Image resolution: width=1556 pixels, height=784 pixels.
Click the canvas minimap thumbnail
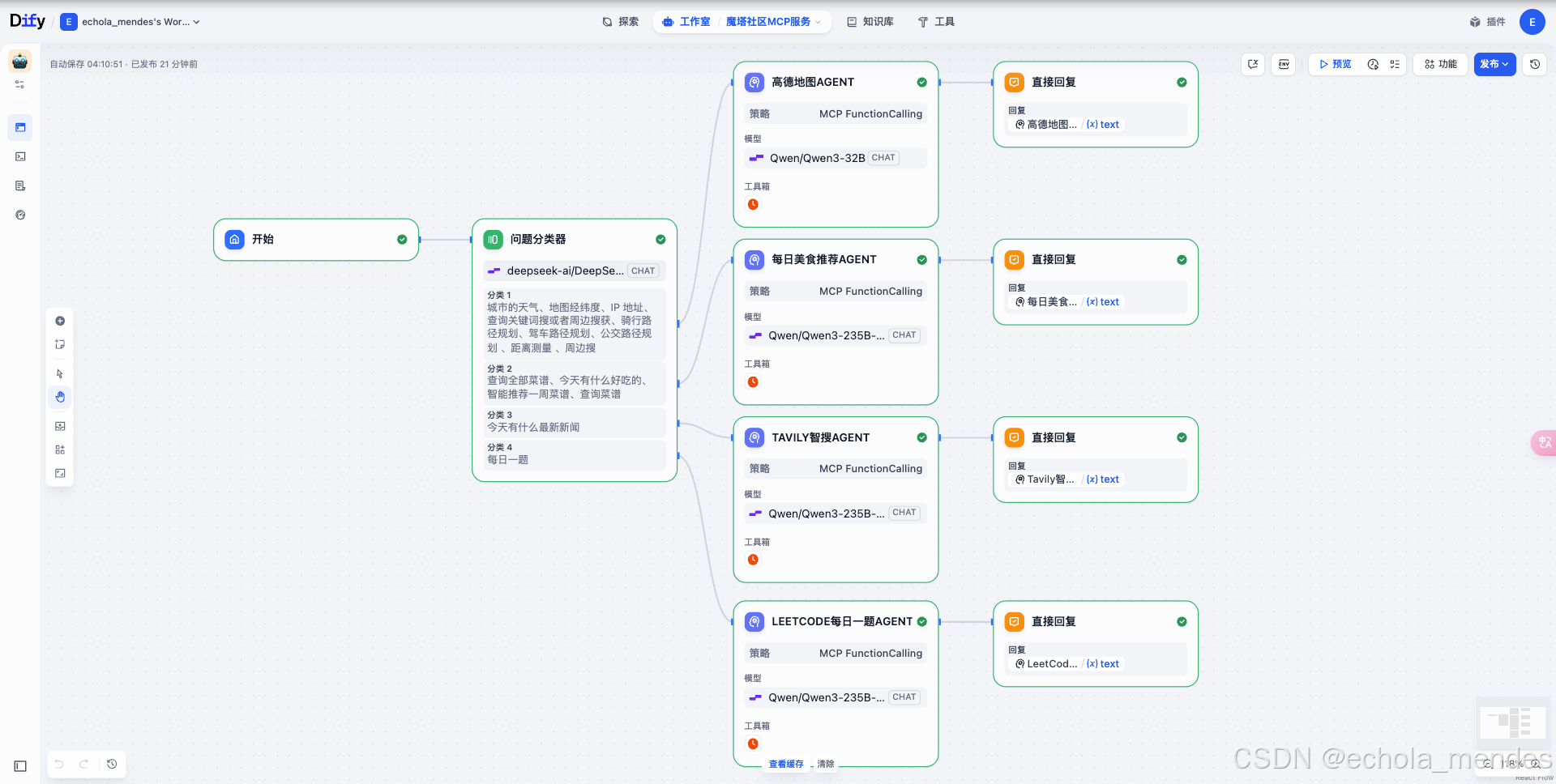[x=1513, y=722]
